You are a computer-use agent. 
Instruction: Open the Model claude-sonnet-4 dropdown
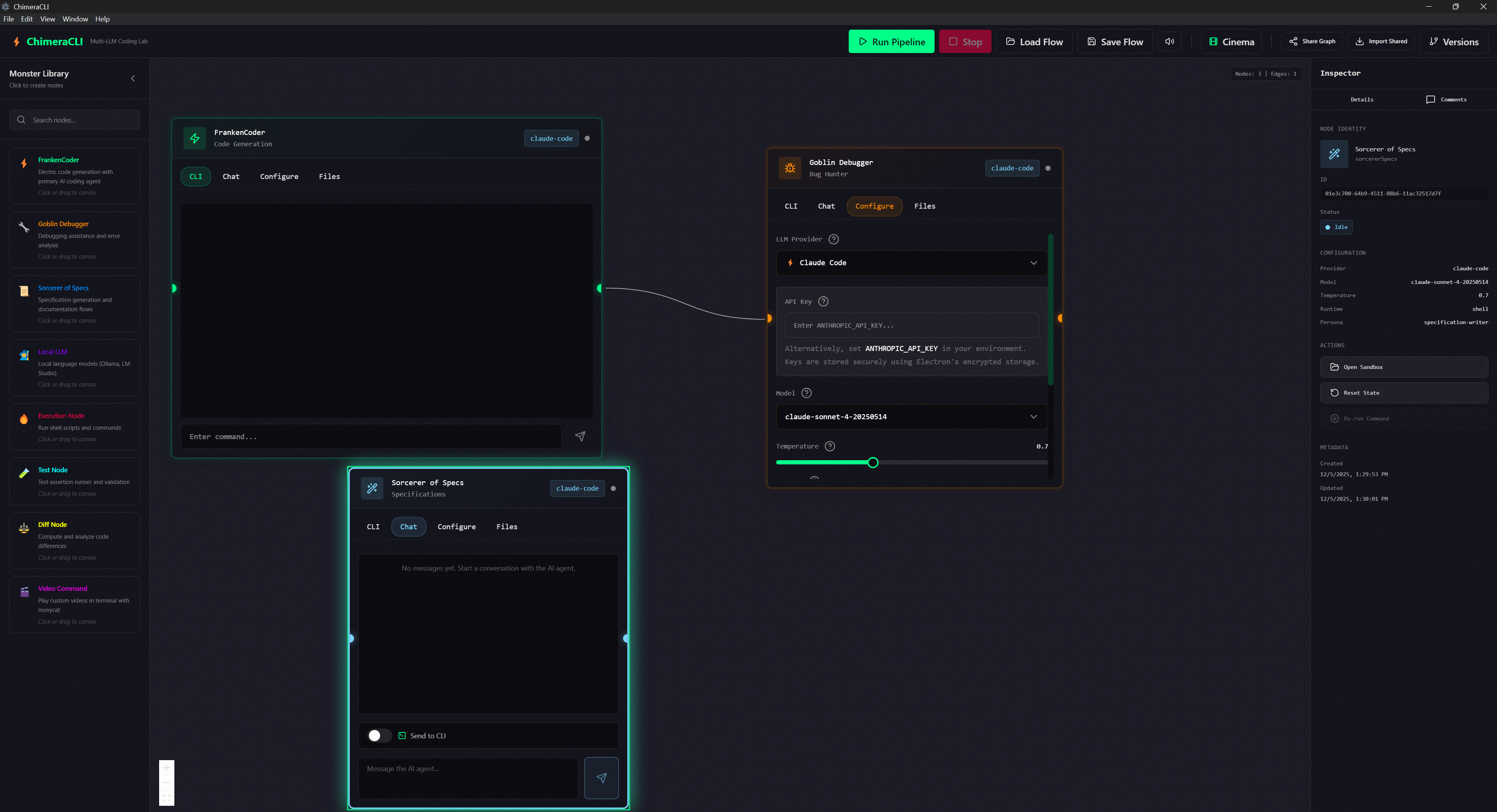click(x=911, y=417)
